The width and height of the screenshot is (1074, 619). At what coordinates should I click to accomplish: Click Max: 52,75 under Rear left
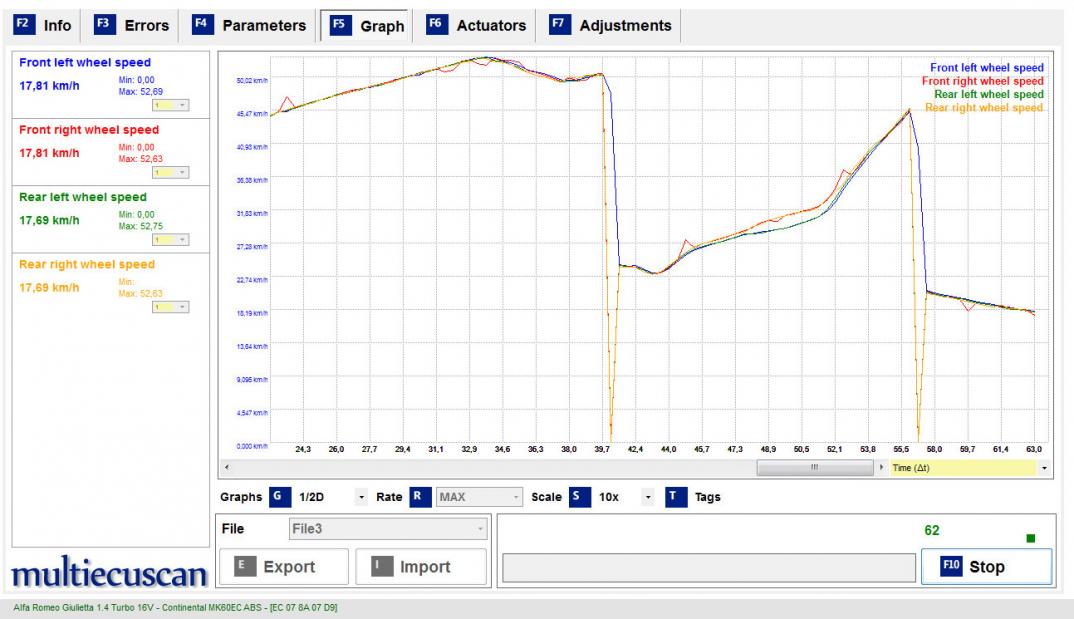pyautogui.click(x=140, y=226)
